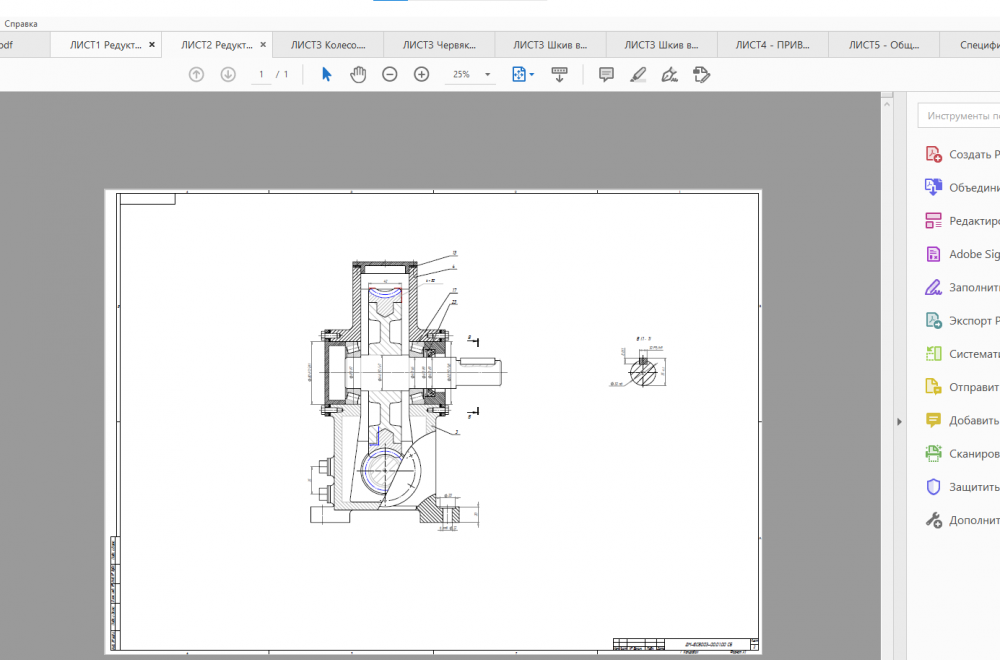Select the highlighter pen tool
1000x660 pixels.
click(637, 74)
